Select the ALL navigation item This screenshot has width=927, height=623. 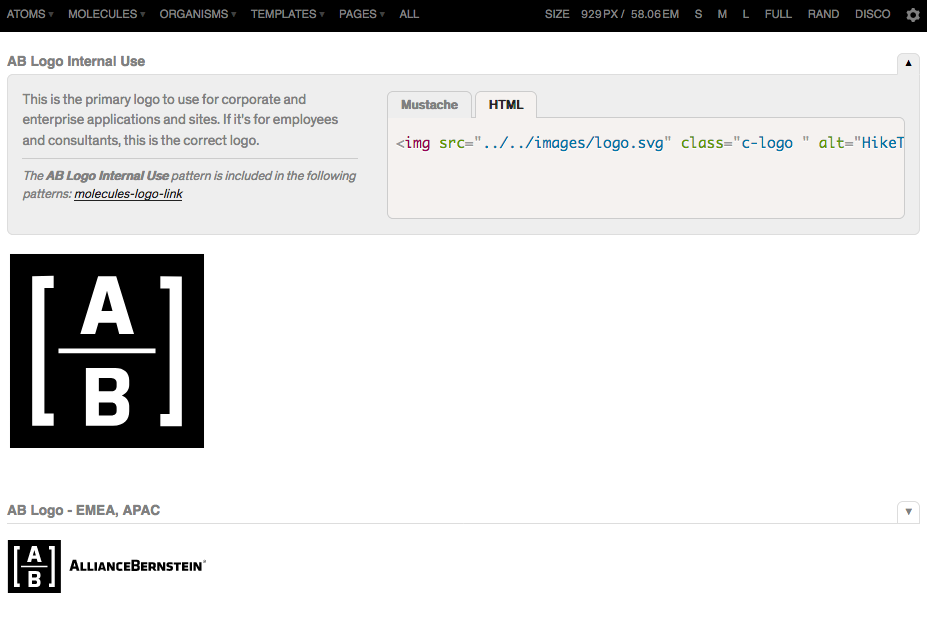click(x=409, y=14)
